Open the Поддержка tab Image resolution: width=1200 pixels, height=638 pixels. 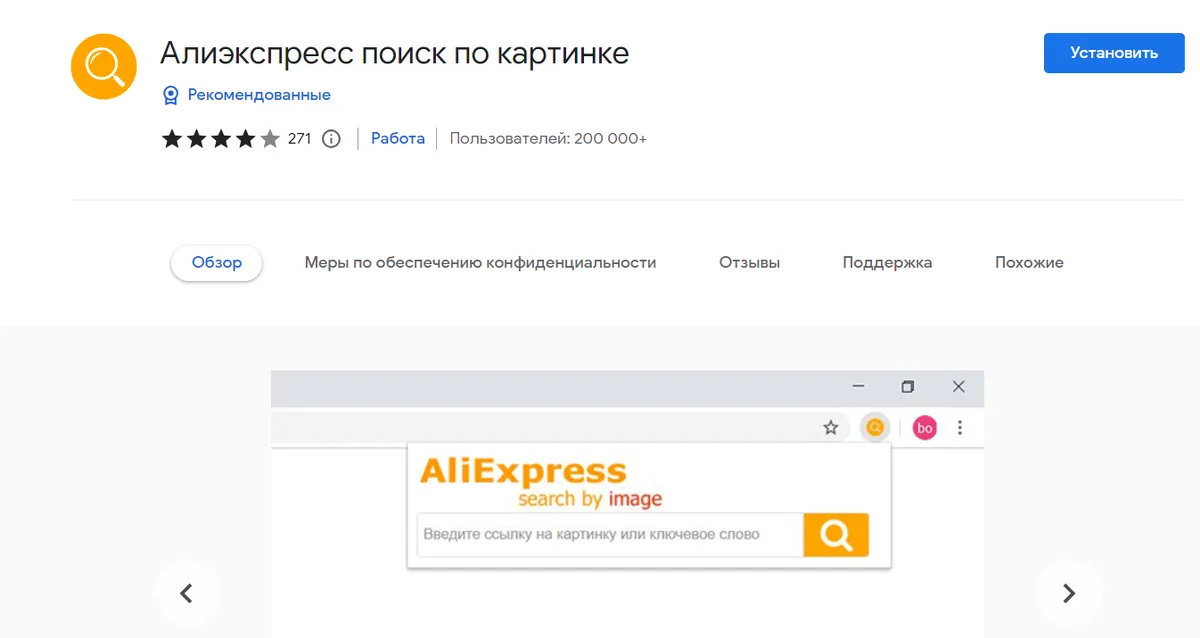(x=887, y=263)
